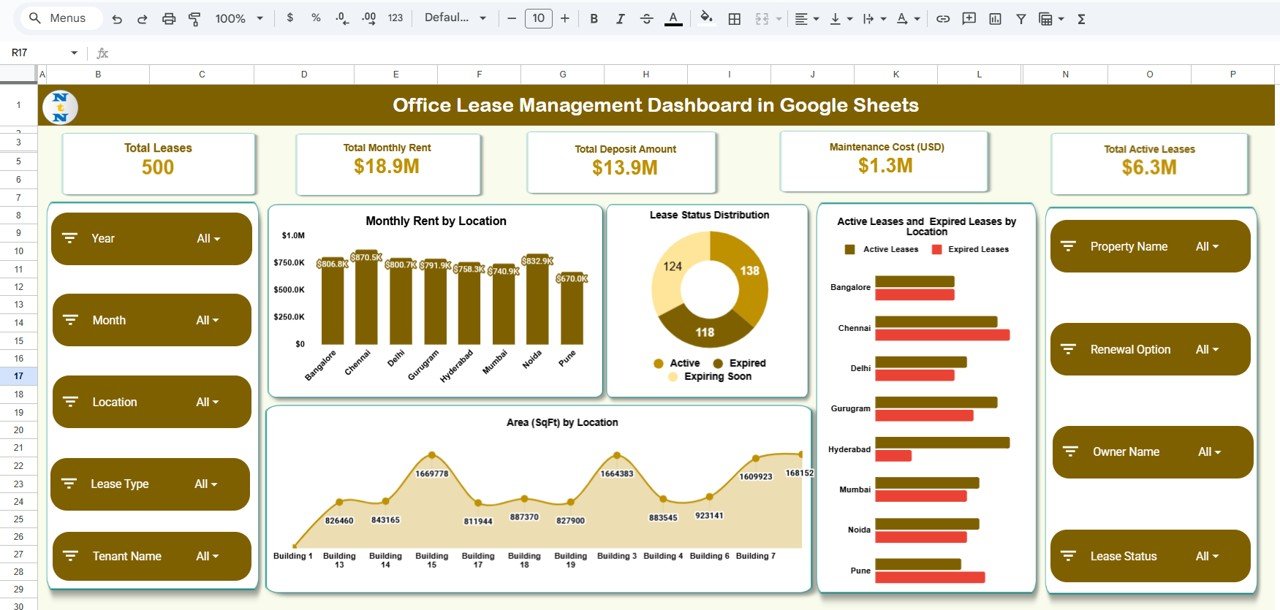Image resolution: width=1280 pixels, height=610 pixels.
Task: Click the Undo arrow icon
Action: click(x=117, y=19)
